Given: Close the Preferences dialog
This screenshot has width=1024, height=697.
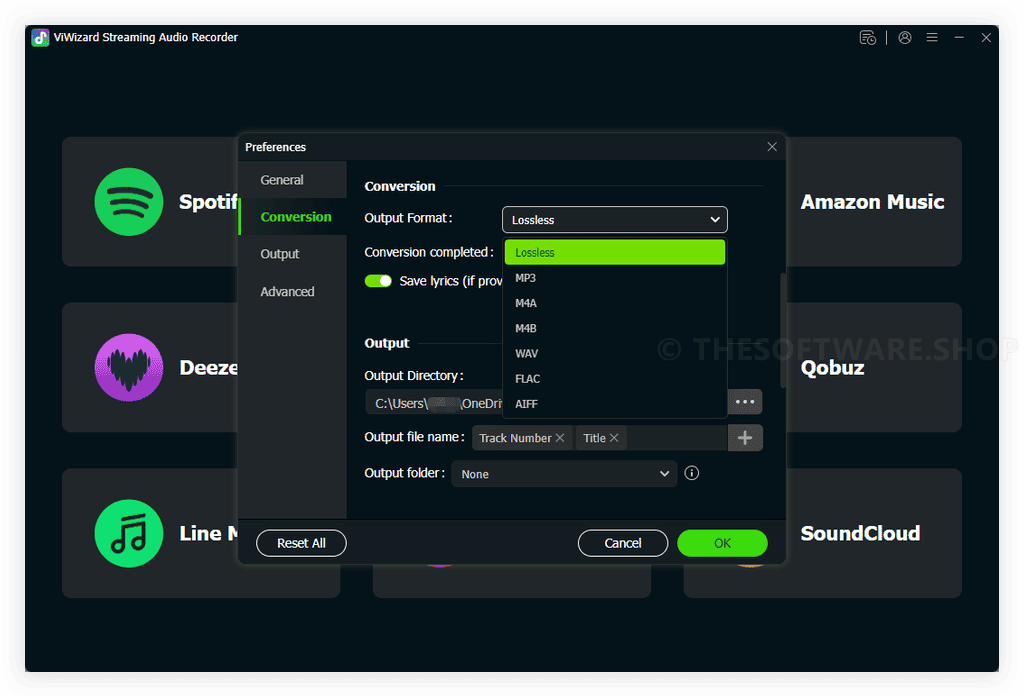Looking at the screenshot, I should click(772, 146).
